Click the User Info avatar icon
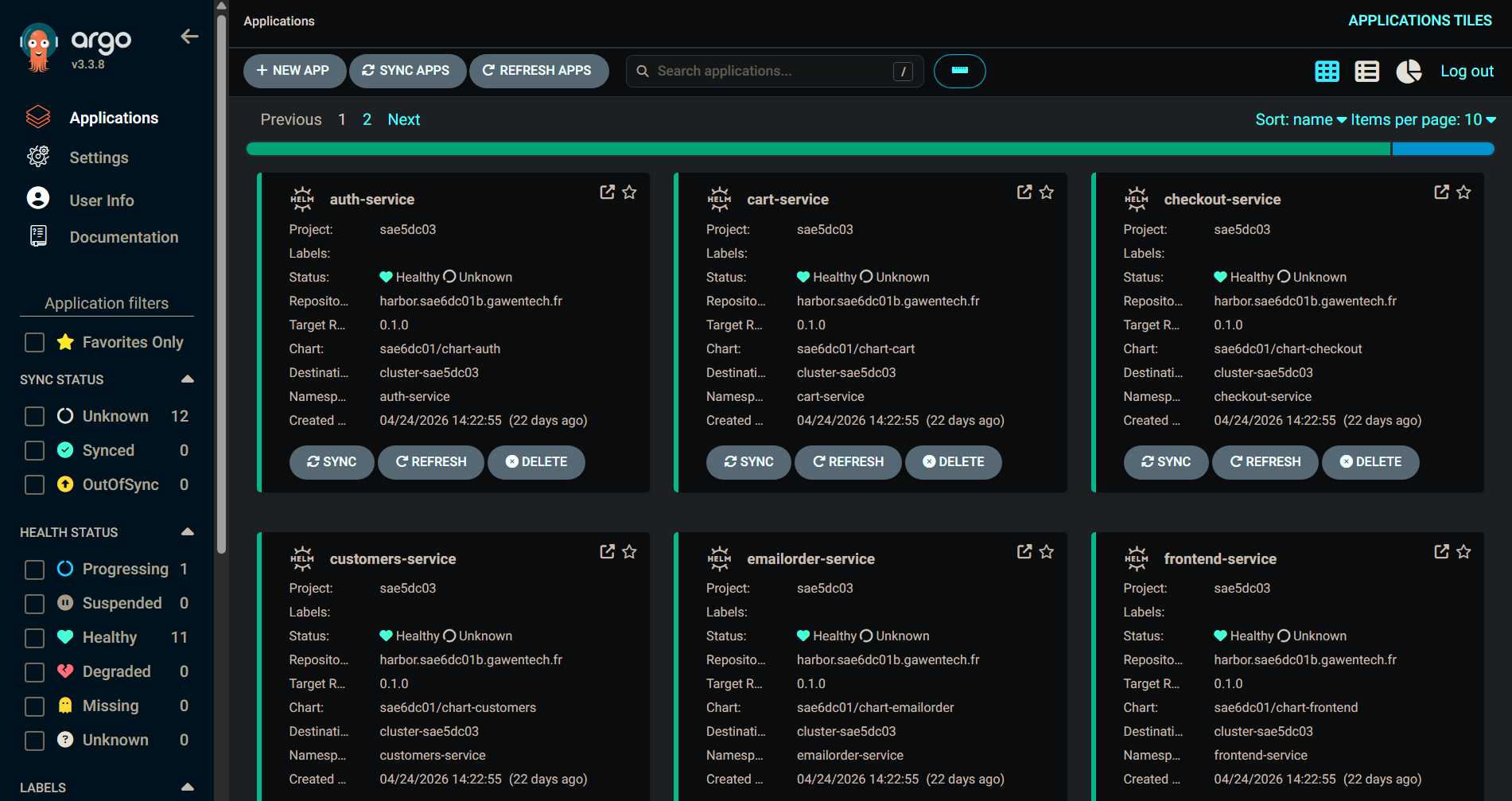 (38, 198)
